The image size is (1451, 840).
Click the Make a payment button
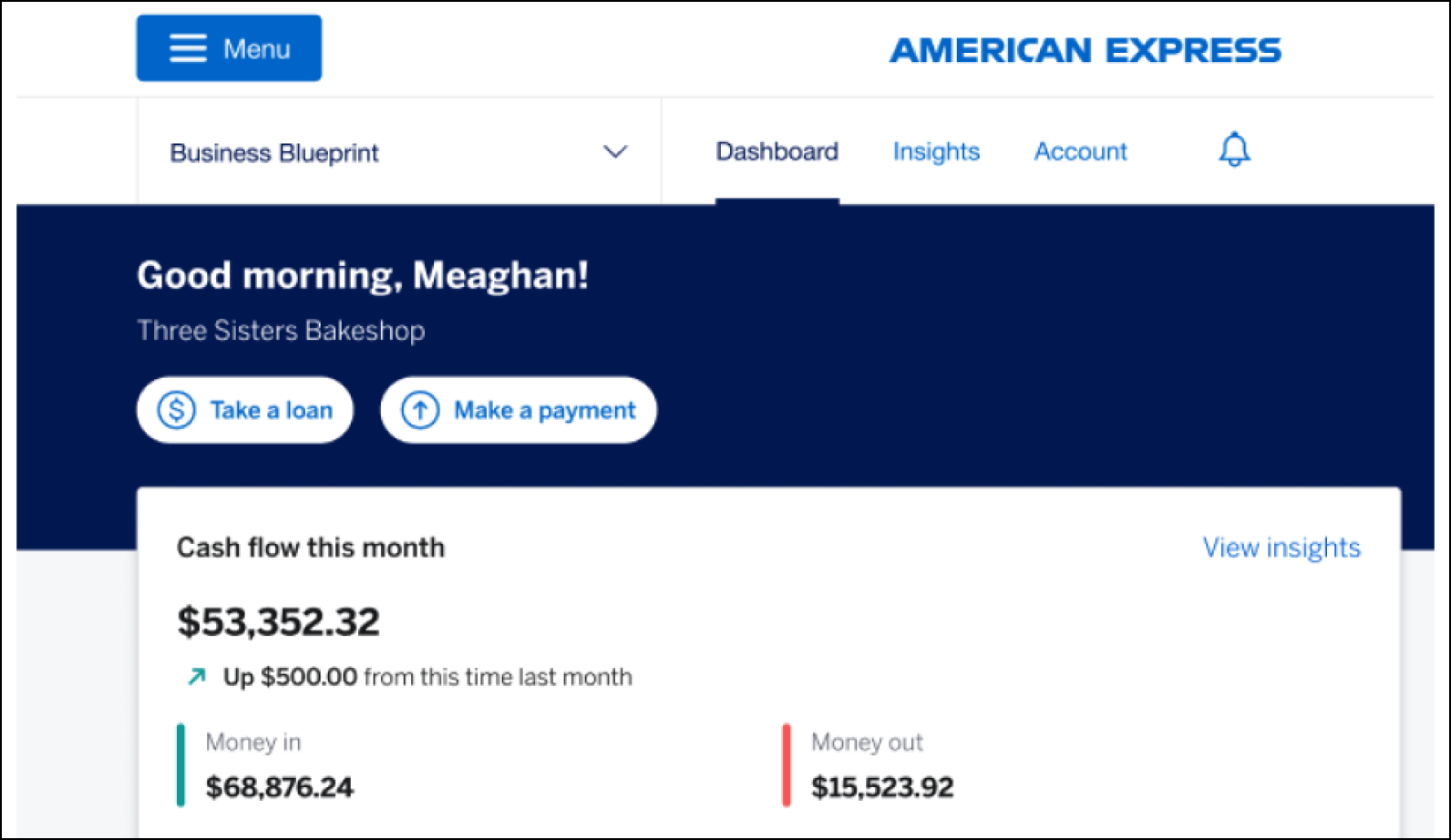pos(519,410)
